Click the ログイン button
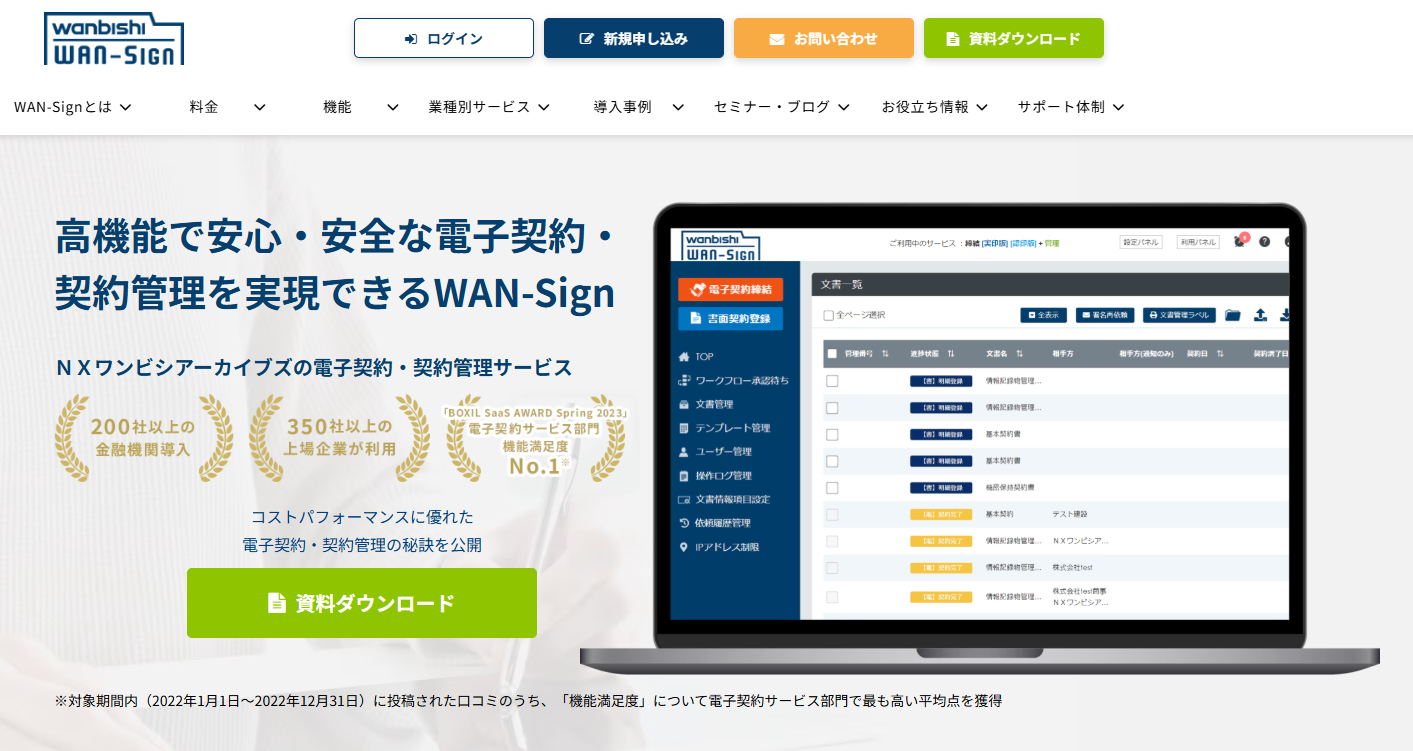This screenshot has height=751, width=1413. 444,38
